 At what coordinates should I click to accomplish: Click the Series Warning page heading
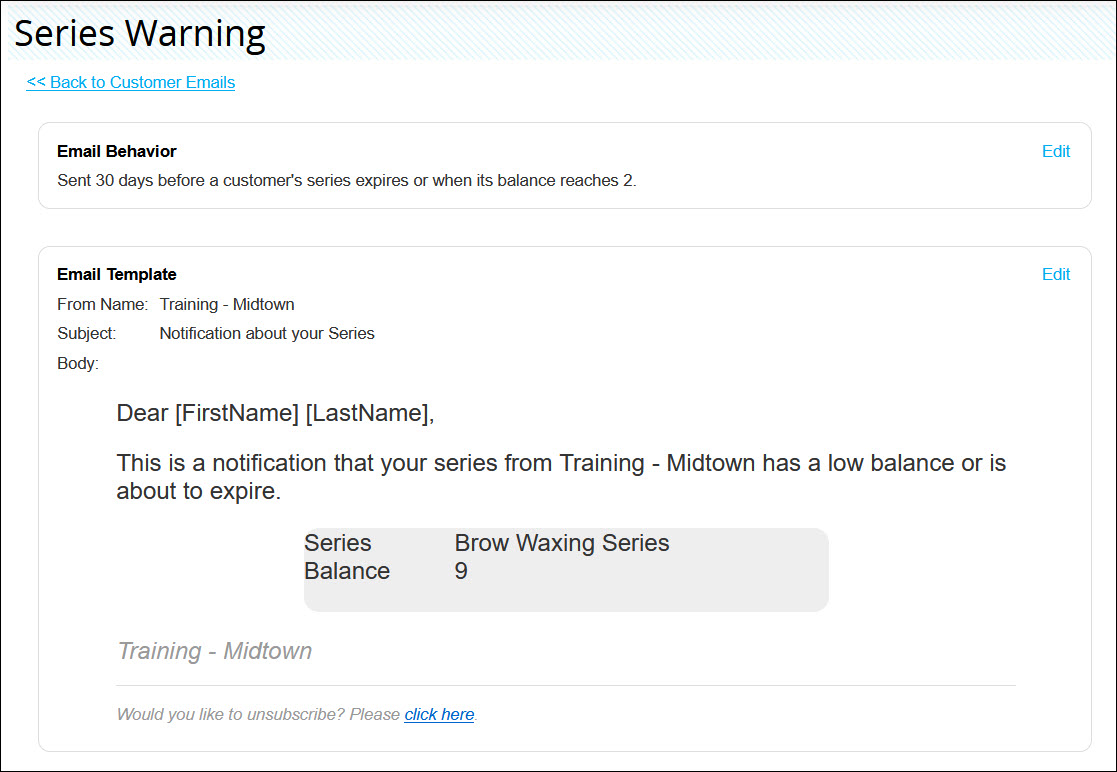coord(140,33)
